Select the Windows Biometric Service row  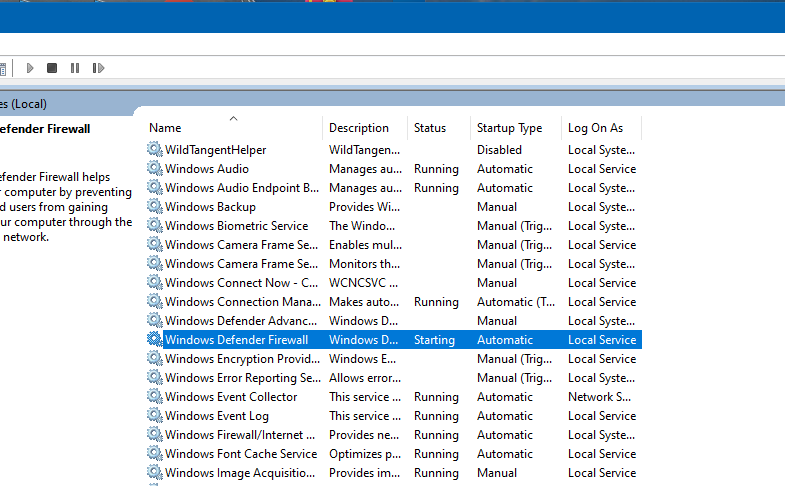tap(394, 226)
